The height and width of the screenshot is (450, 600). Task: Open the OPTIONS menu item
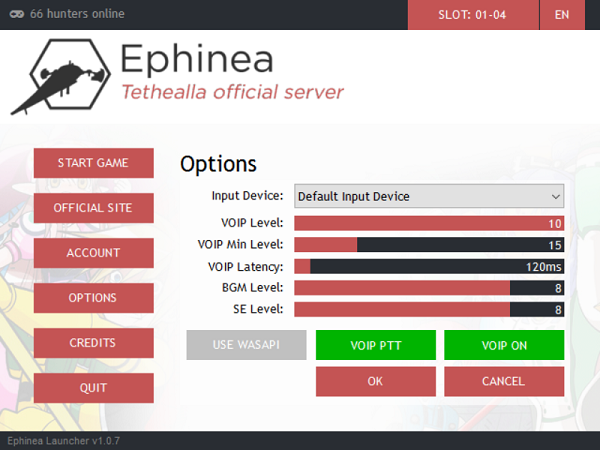click(x=94, y=298)
